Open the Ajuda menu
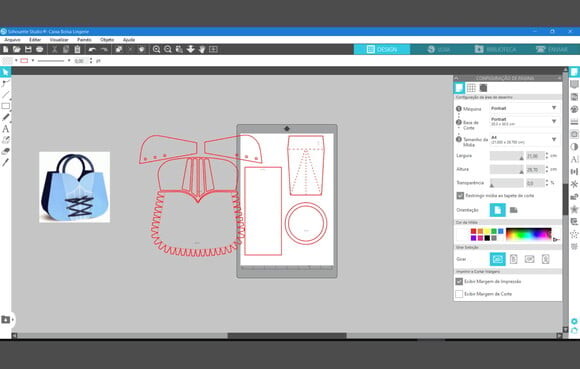Viewport: 580px width, 369px height. 129,40
